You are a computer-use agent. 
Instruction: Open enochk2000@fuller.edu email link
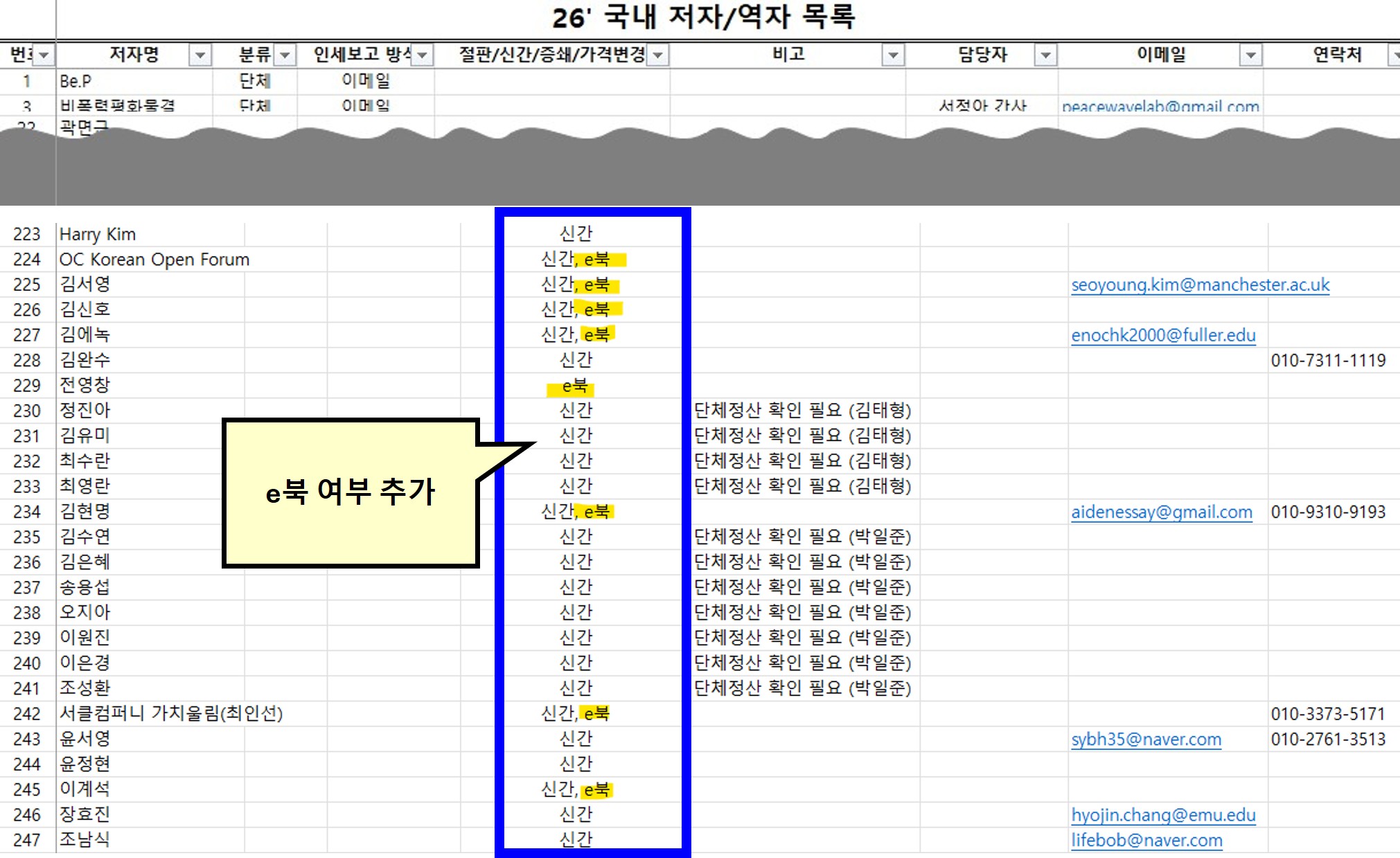(x=1163, y=335)
